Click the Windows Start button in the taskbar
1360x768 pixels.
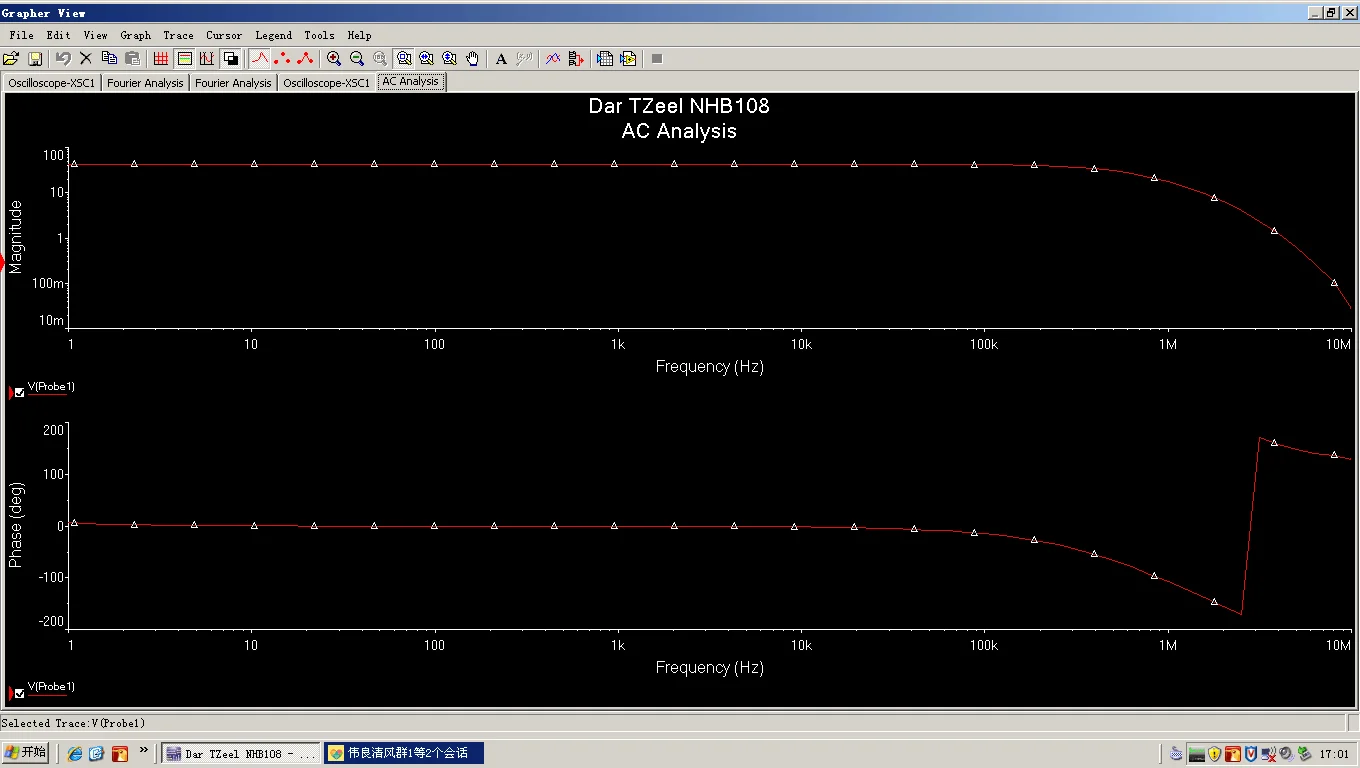[x=26, y=753]
